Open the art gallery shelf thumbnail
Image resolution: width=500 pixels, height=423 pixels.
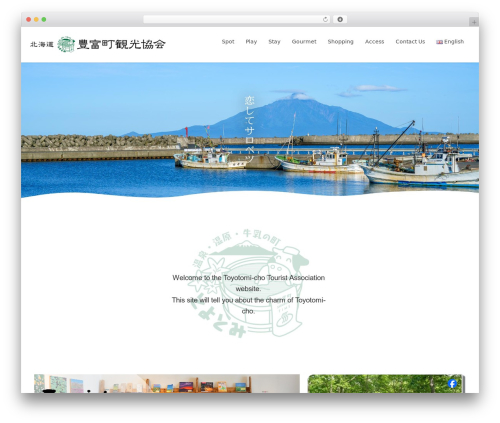point(167,384)
